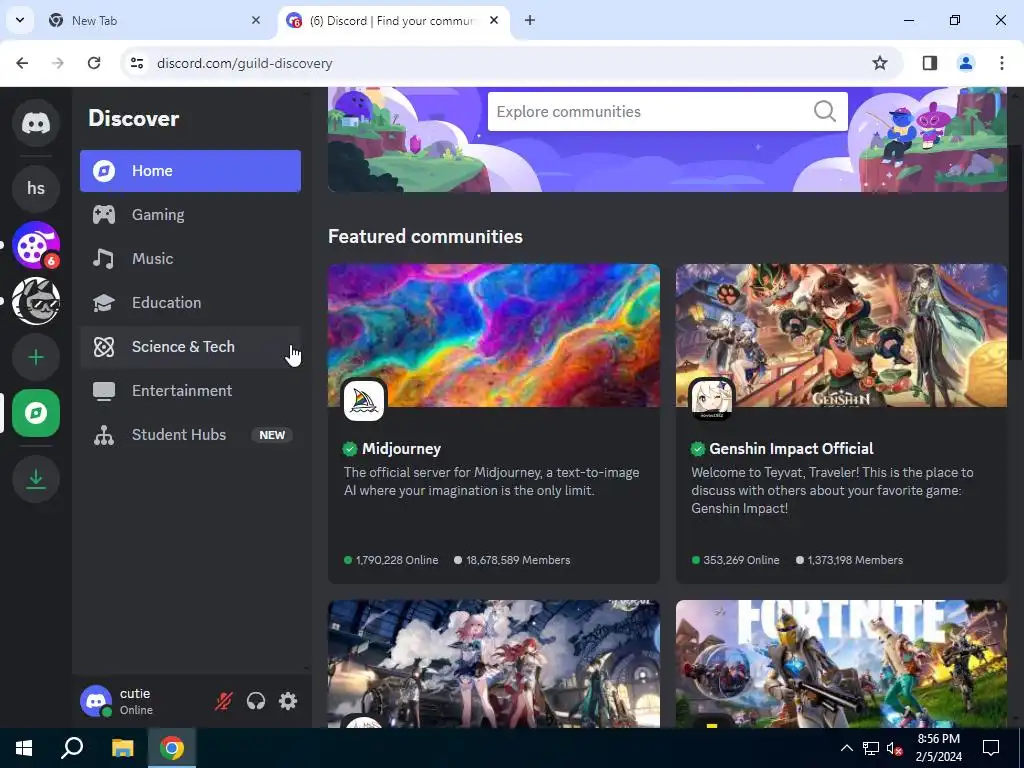Viewport: 1024px width, 768px height.
Task: Open the network tray icon
Action: click(871, 748)
